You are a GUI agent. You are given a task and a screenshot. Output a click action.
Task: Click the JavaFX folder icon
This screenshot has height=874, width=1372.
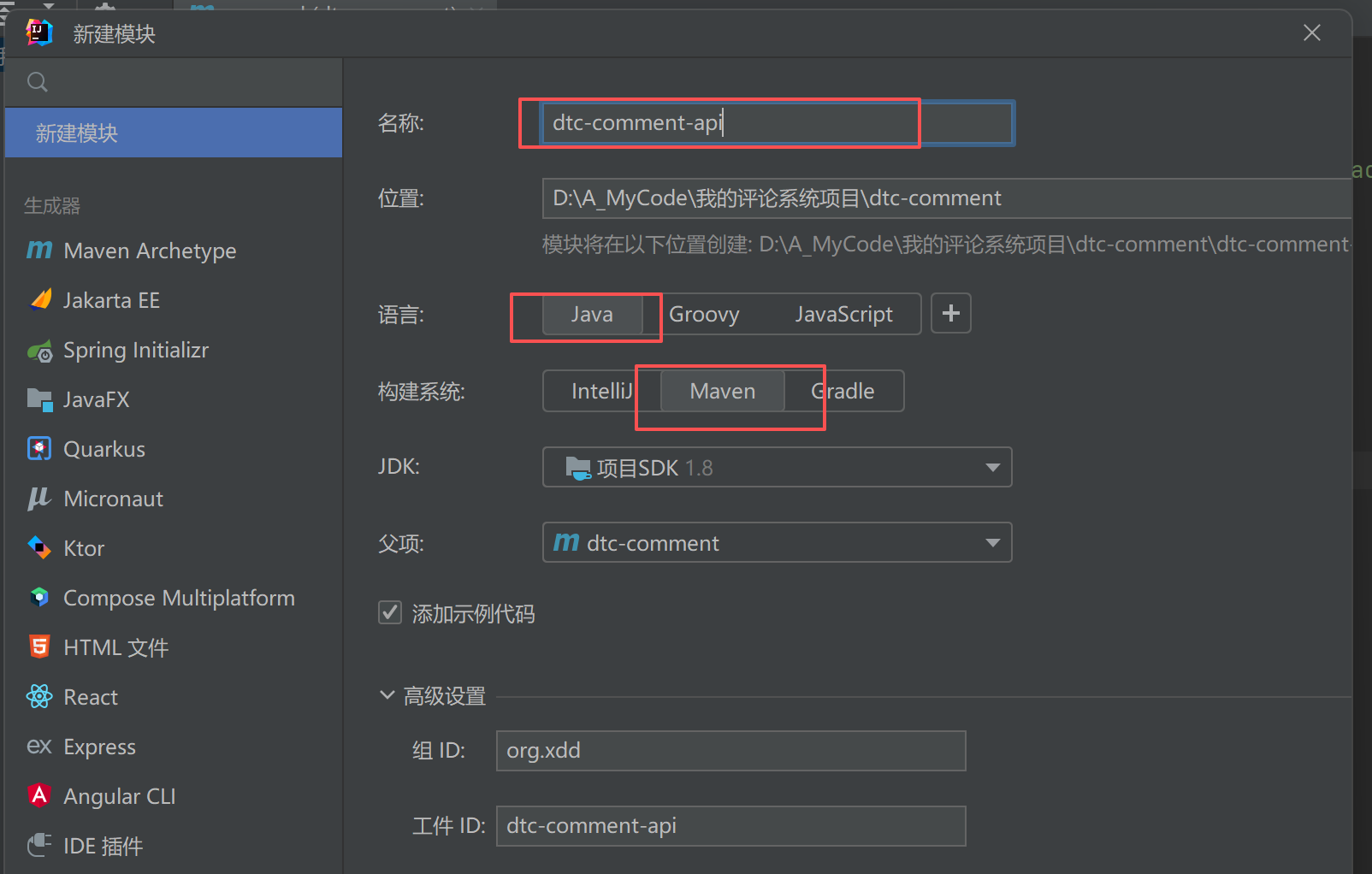[x=39, y=399]
